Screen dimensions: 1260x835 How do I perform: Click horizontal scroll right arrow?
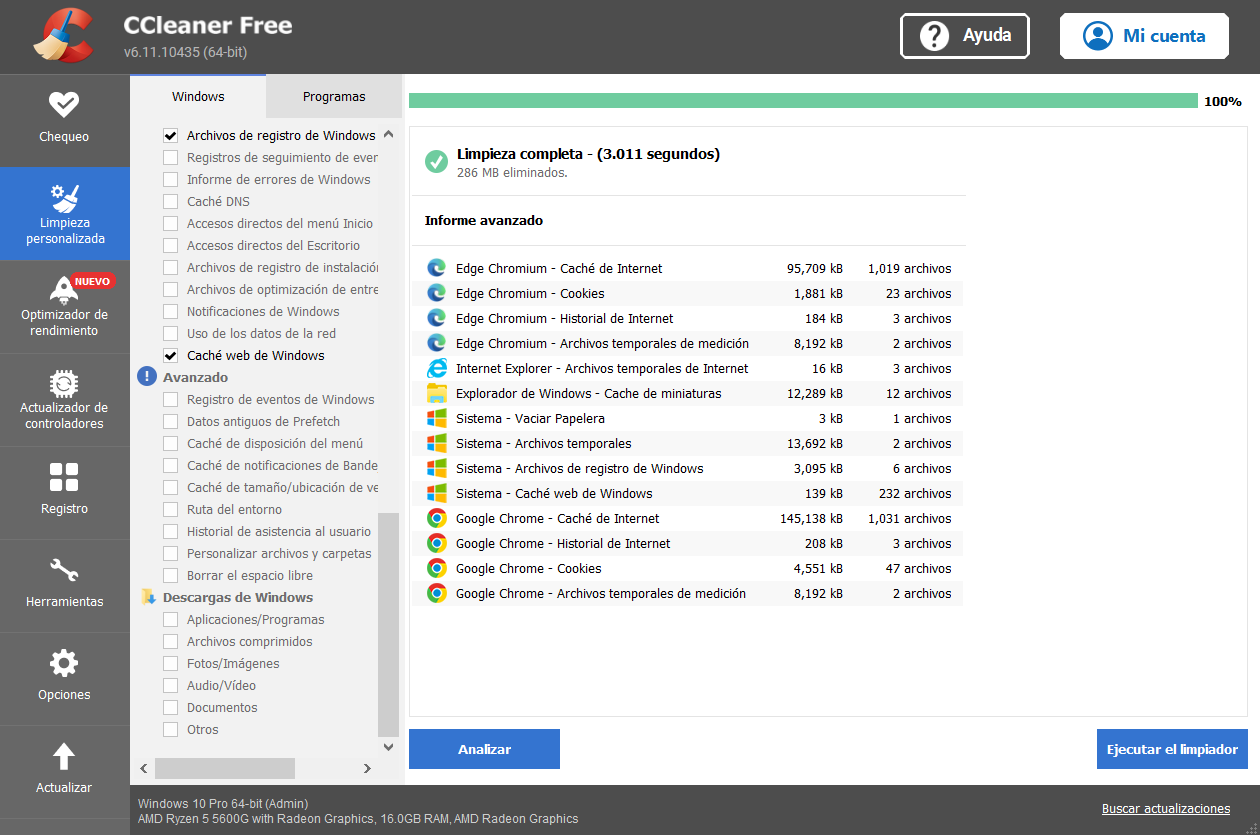click(x=367, y=768)
